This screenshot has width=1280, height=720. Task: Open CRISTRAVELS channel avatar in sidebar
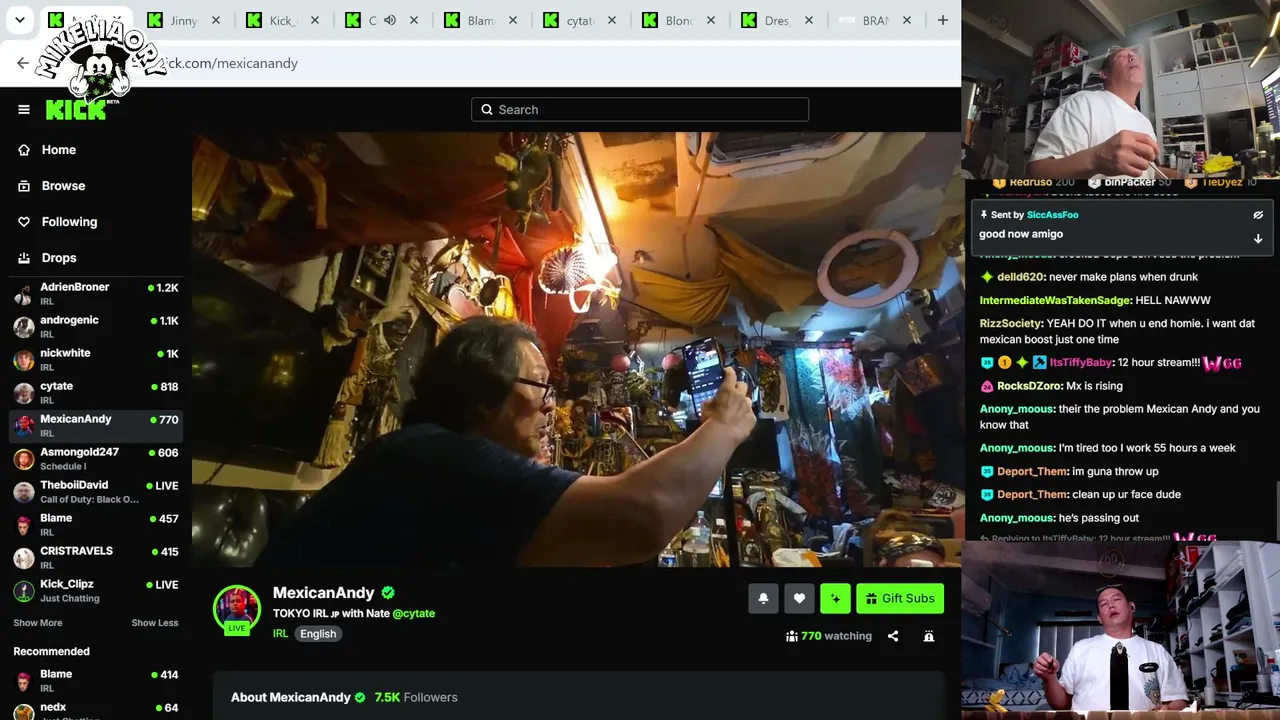click(x=23, y=558)
